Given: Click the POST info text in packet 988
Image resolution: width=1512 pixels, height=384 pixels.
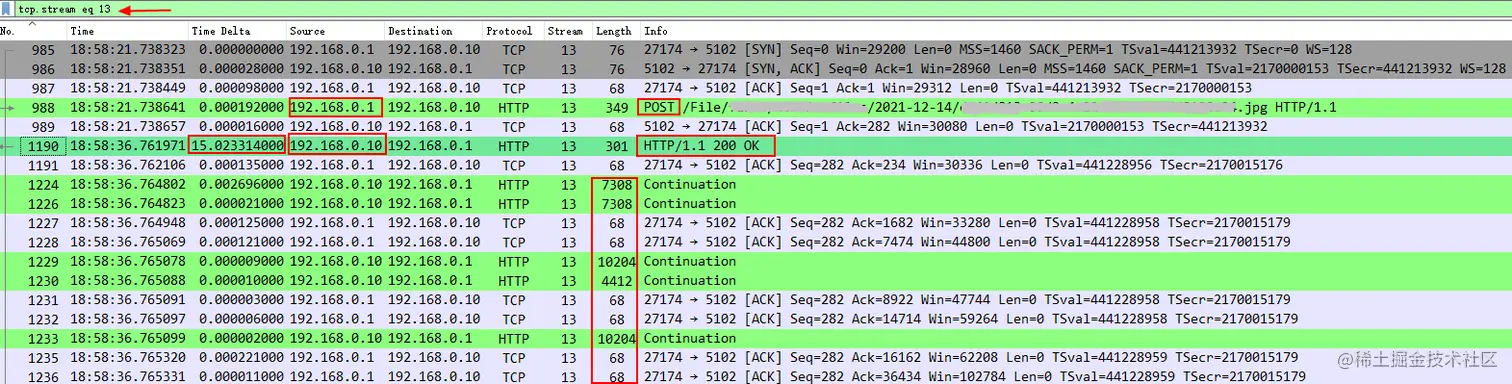Looking at the screenshot, I should (660, 107).
